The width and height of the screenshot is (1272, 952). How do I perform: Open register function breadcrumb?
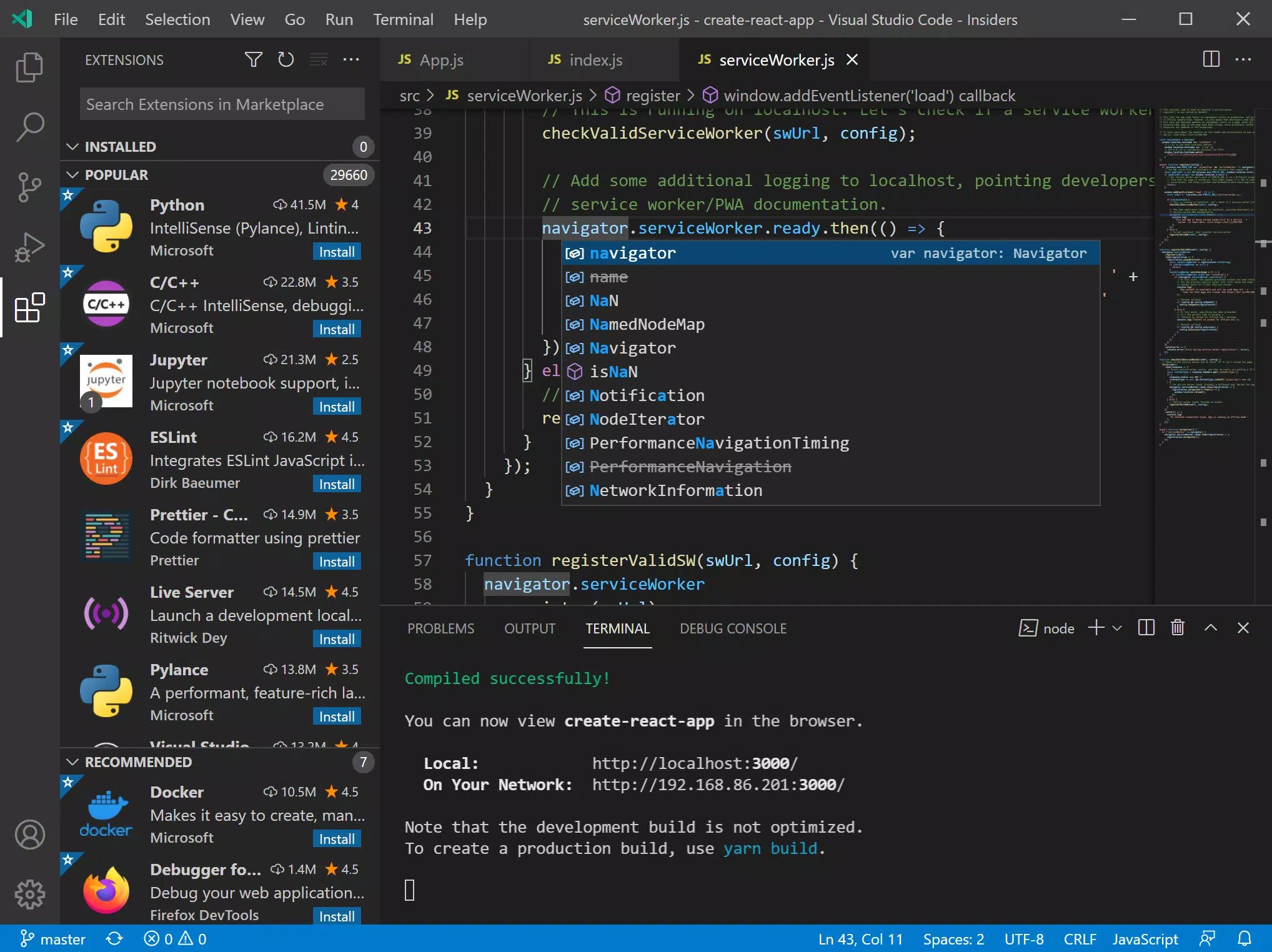tap(642, 96)
